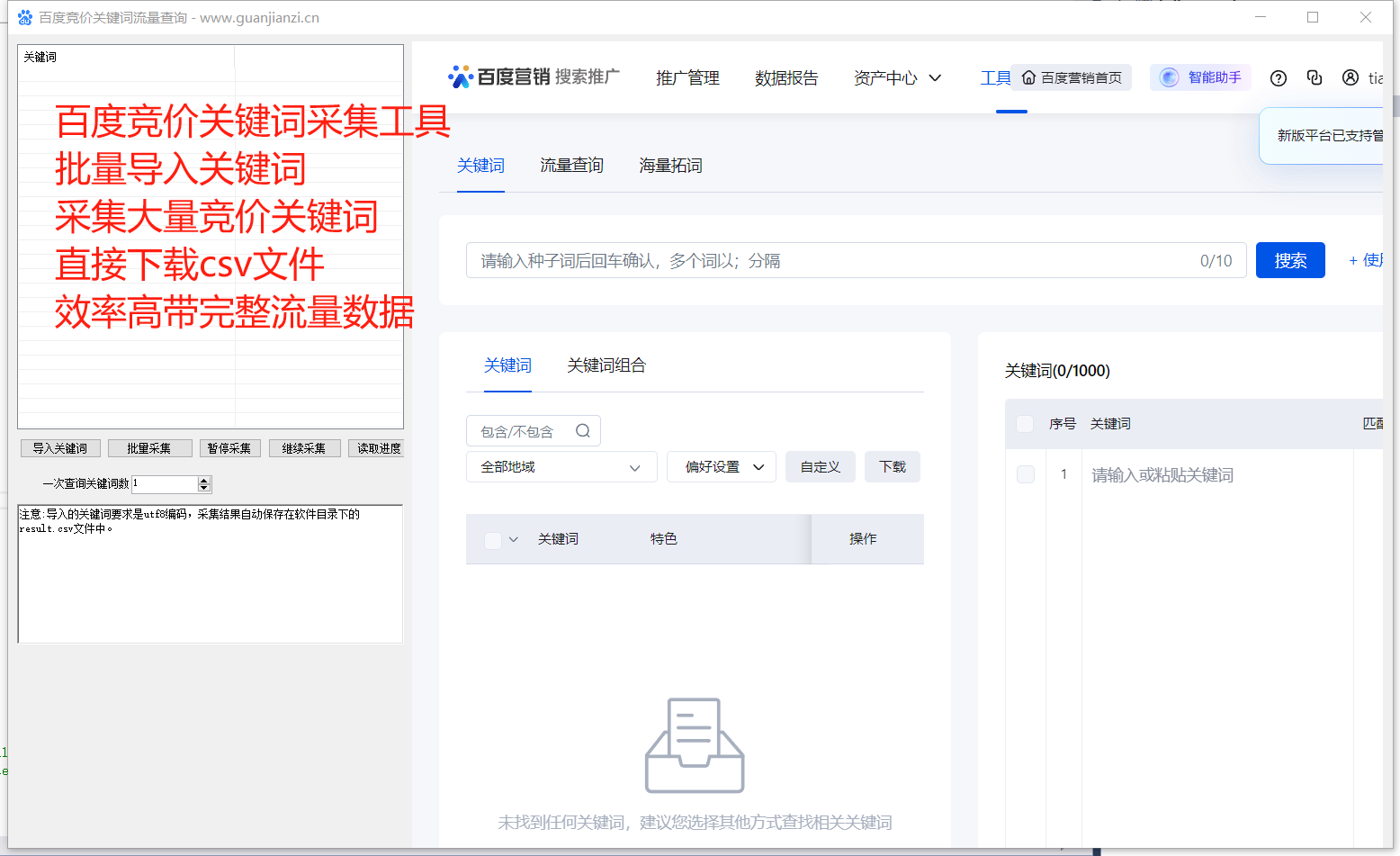Image resolution: width=1400 pixels, height=856 pixels.
Task: Select the 关键词 tab under 工具
Action: click(480, 166)
